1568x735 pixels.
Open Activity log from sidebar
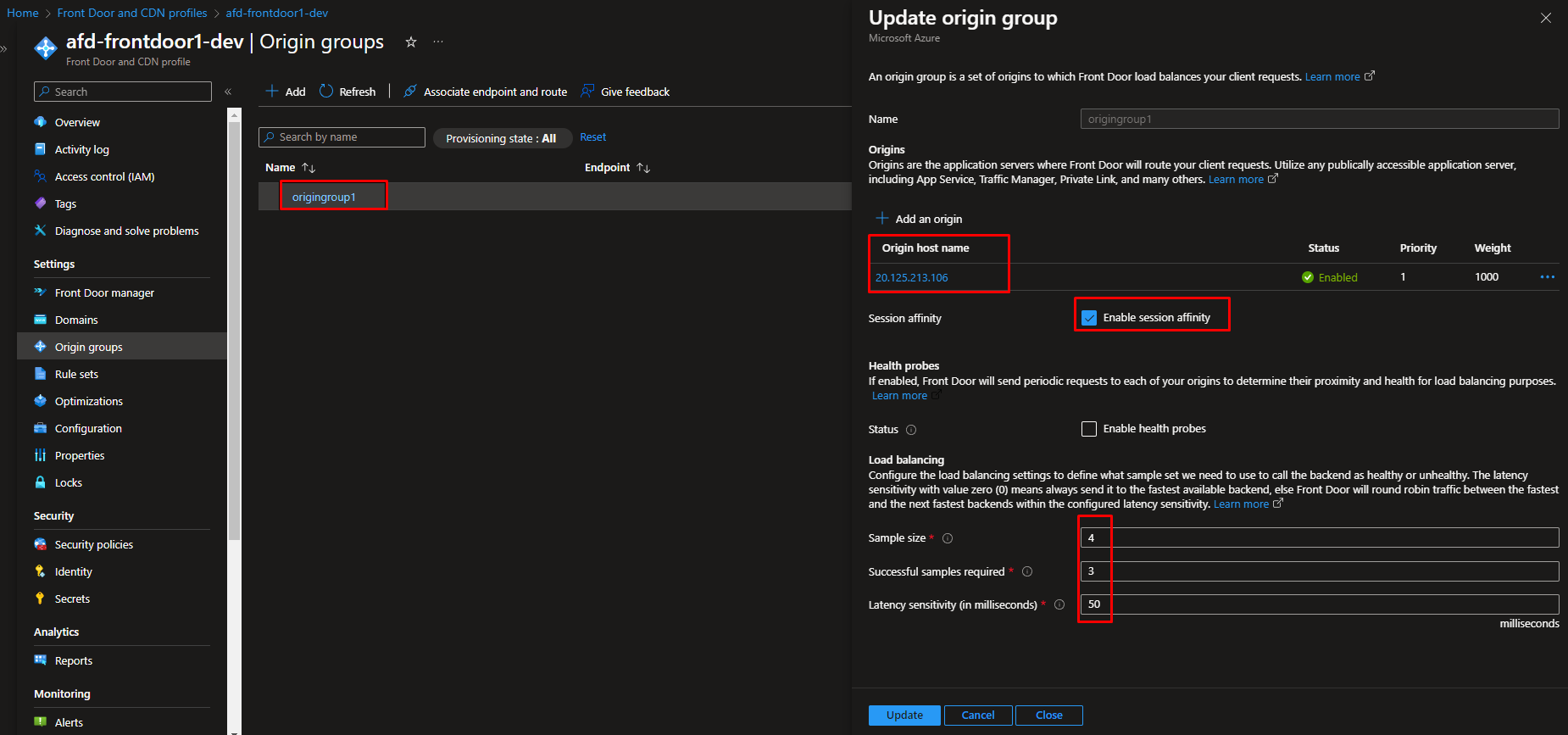[x=81, y=149]
